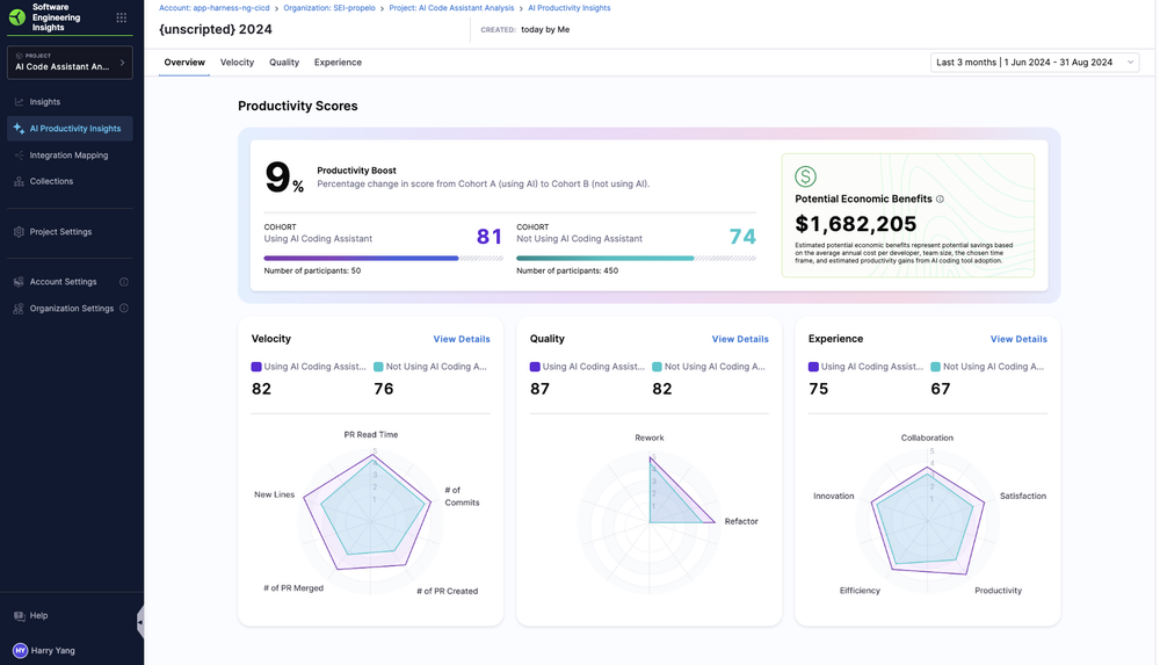
Task: Open the Last 3 months date range dropdown
Action: click(1034, 61)
